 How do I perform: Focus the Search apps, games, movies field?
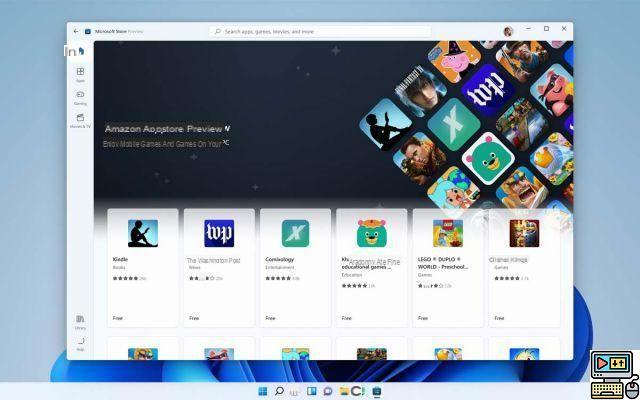[x=320, y=31]
